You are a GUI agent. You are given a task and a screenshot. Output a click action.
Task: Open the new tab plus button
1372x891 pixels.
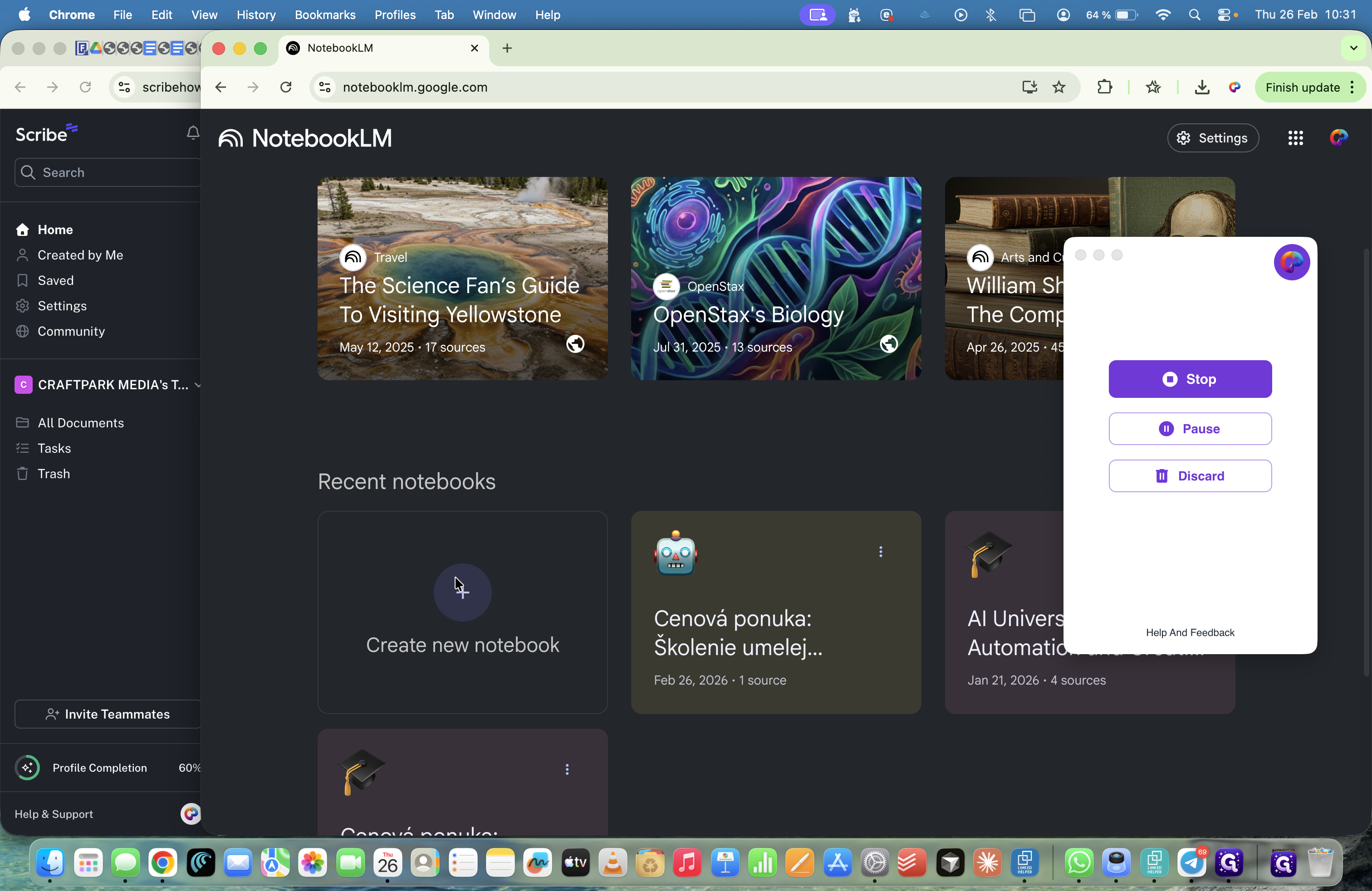click(507, 49)
